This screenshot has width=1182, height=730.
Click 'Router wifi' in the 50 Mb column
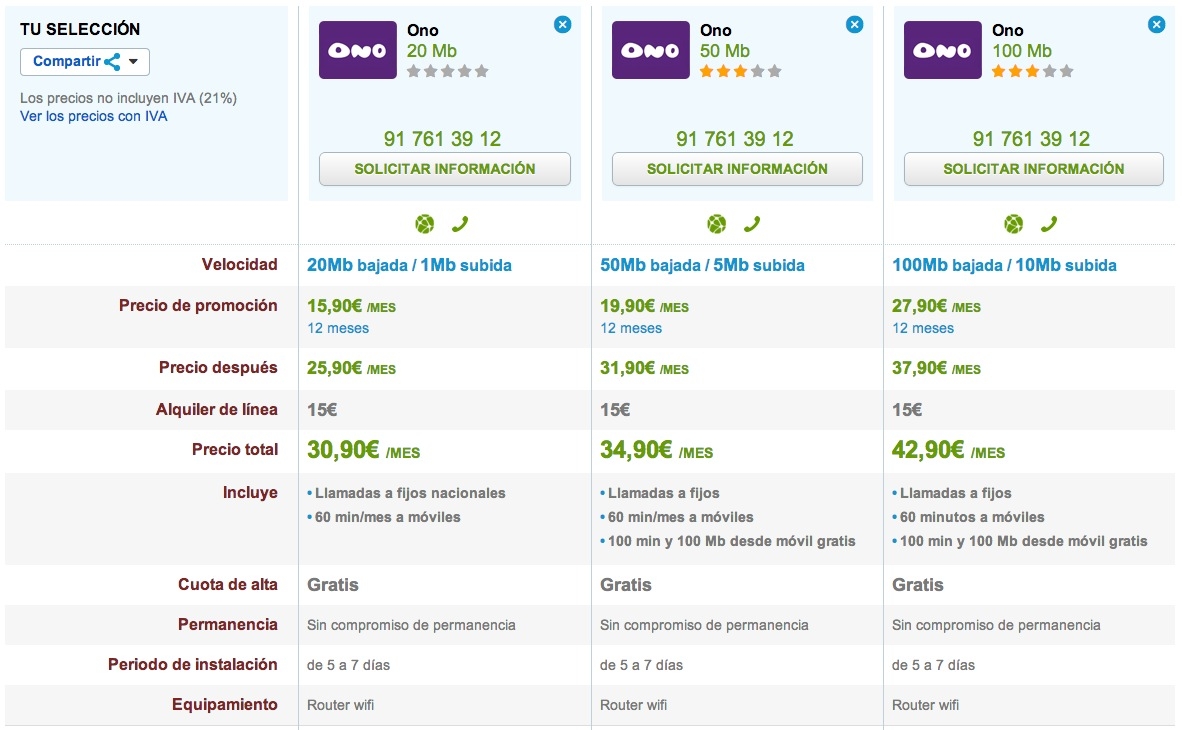(633, 705)
